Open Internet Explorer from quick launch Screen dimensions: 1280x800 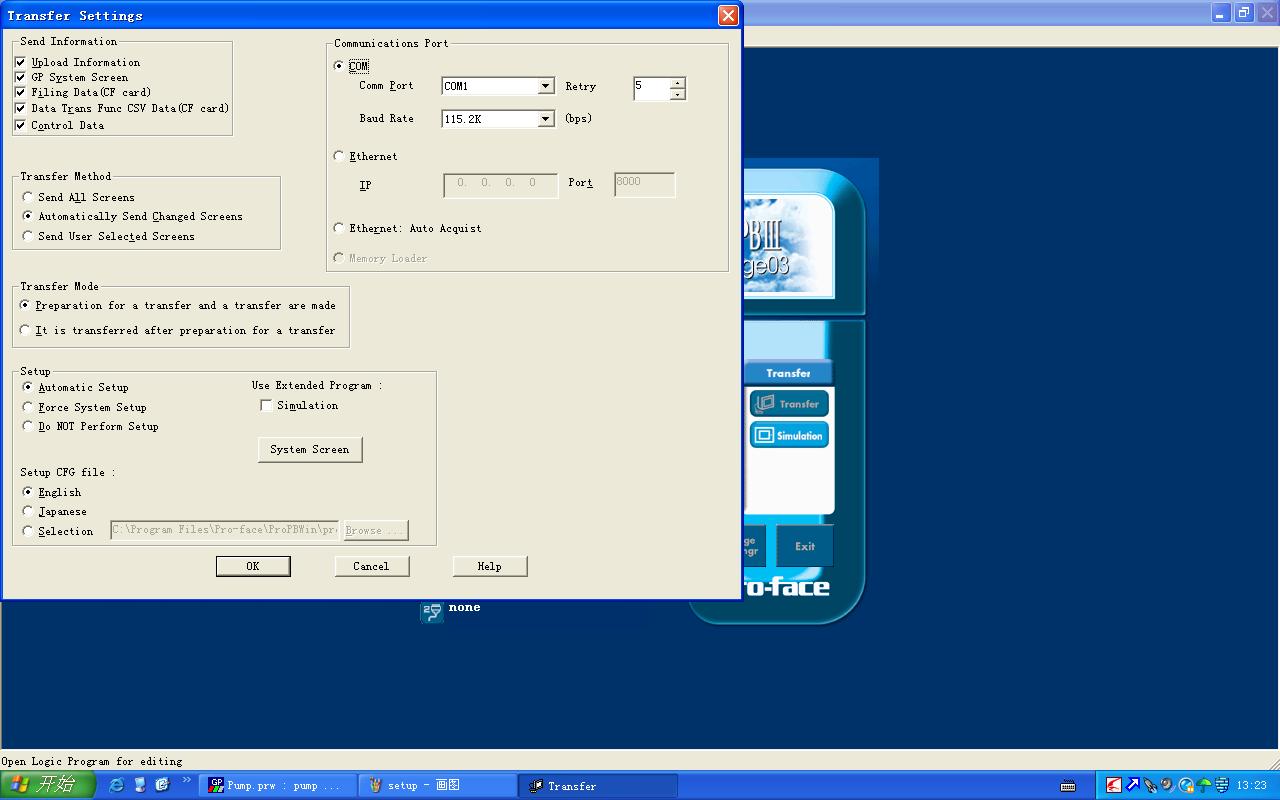coord(117,785)
